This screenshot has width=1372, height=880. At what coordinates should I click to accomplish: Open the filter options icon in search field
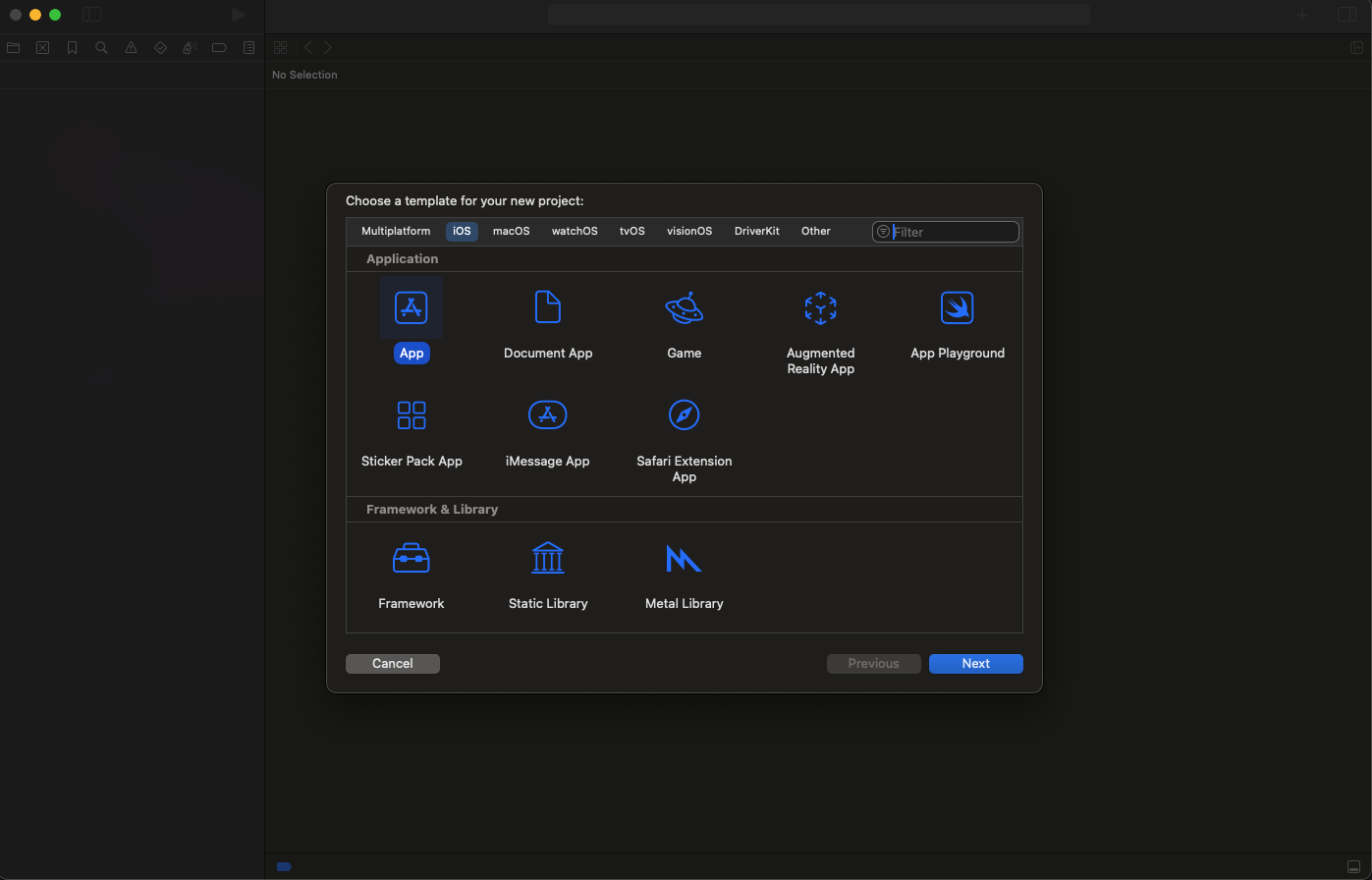(883, 232)
